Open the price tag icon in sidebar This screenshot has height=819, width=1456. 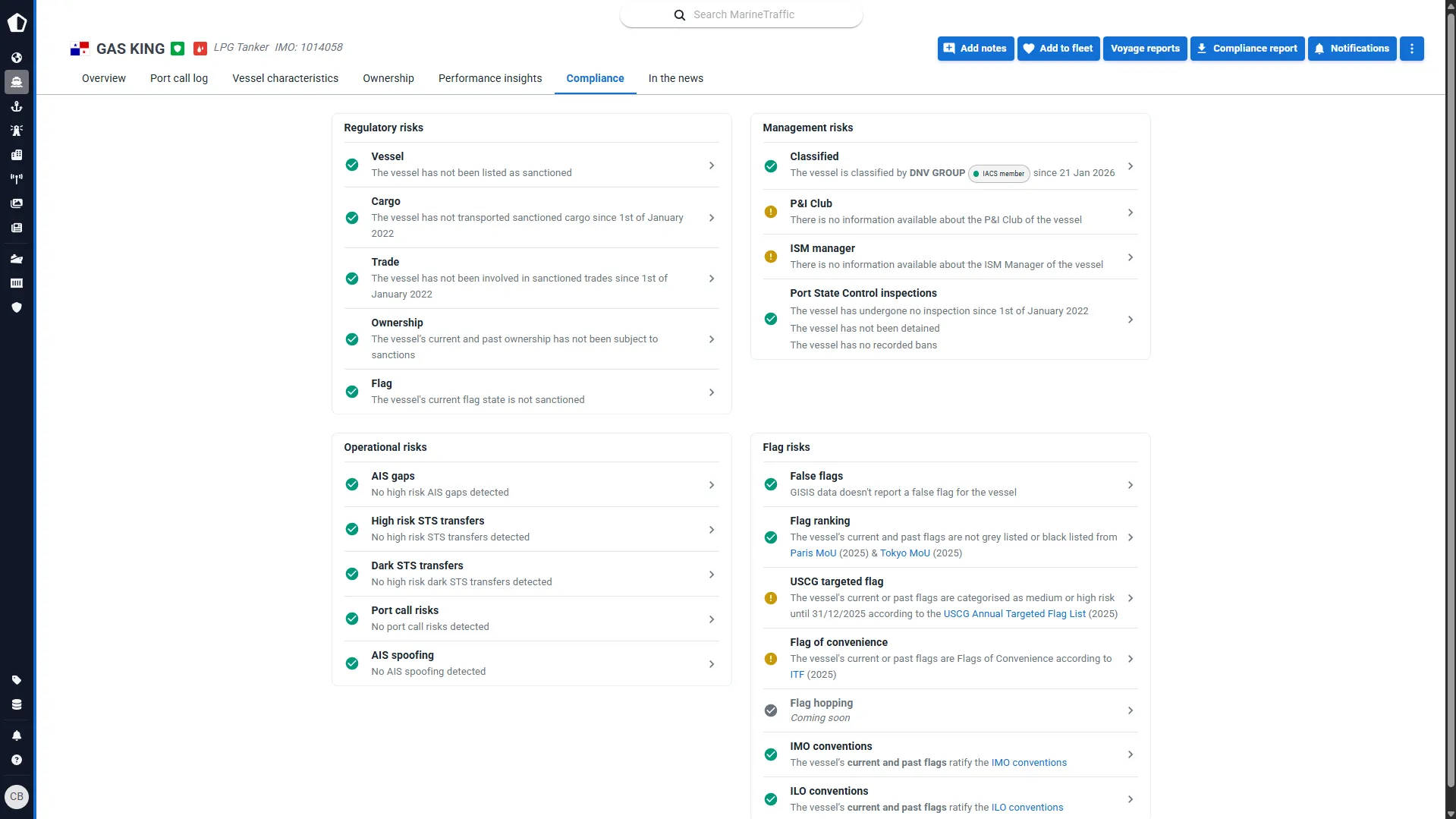[17, 680]
